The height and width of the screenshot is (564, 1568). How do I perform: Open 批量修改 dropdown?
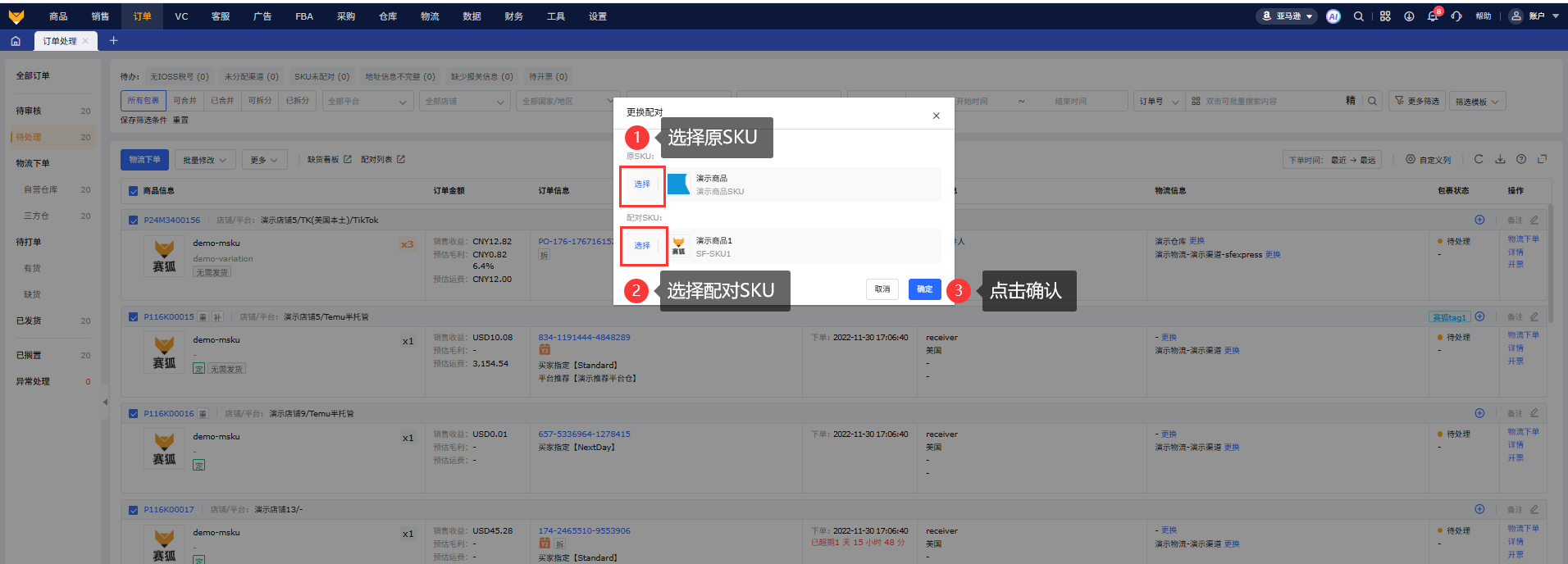click(205, 160)
